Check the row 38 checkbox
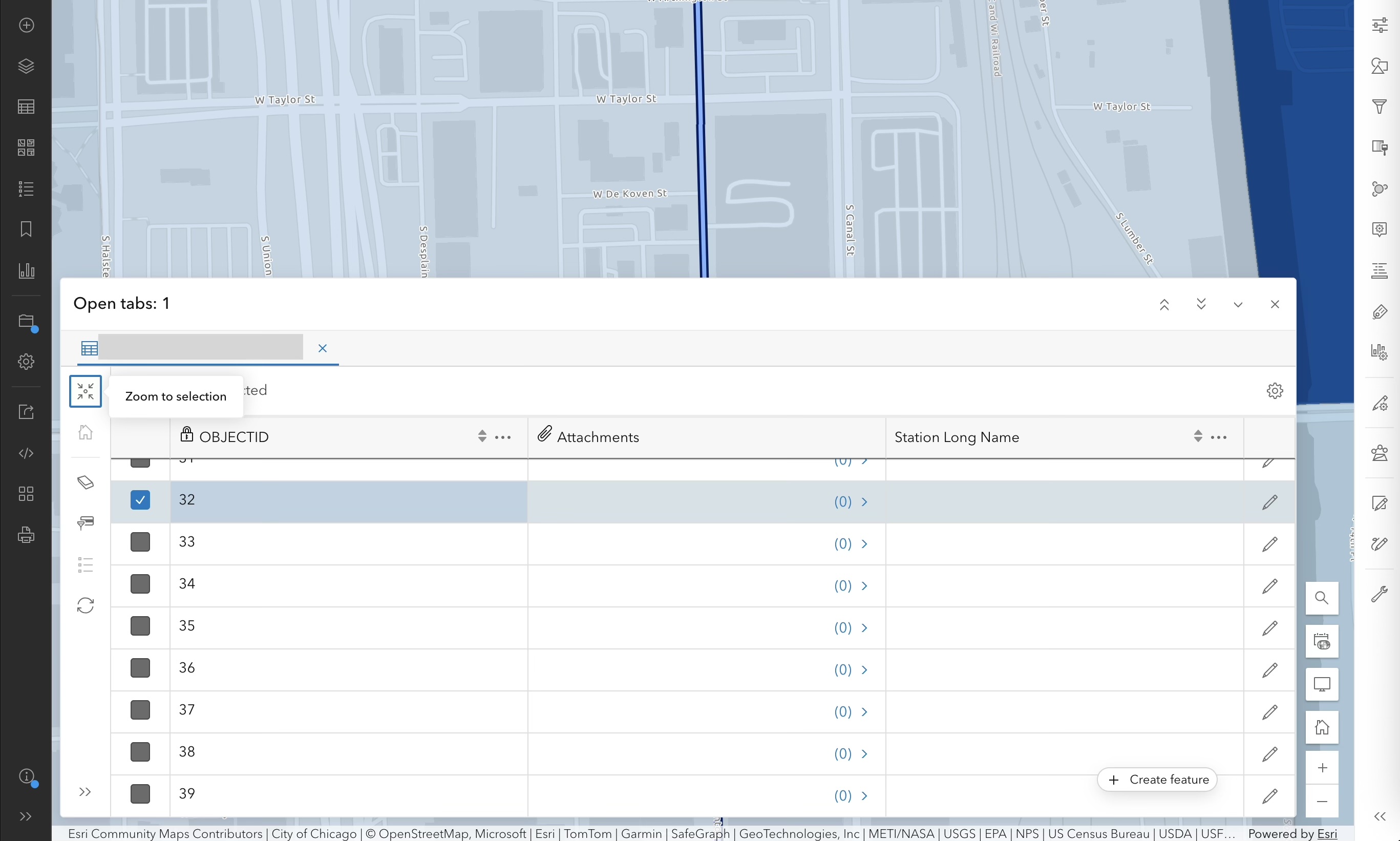This screenshot has height=841, width=1400. [x=140, y=751]
